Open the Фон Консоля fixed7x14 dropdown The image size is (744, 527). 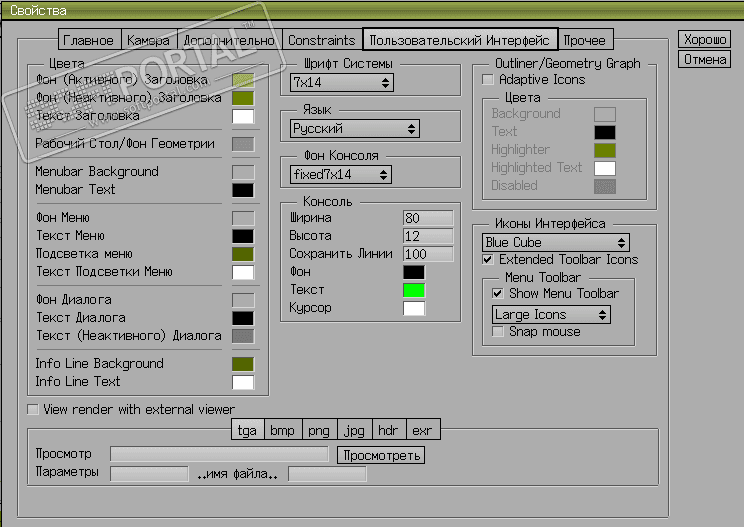coord(340,175)
